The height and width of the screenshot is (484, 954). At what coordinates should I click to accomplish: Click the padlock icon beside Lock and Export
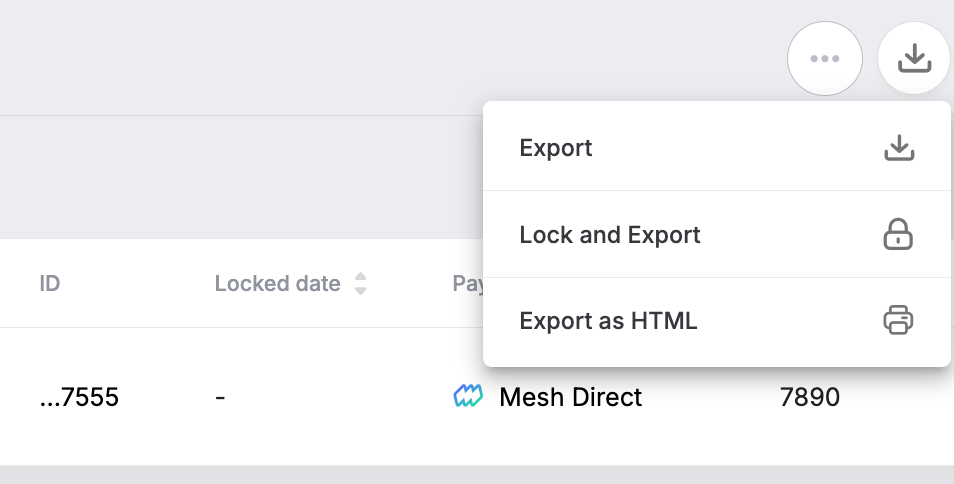pyautogui.click(x=899, y=235)
